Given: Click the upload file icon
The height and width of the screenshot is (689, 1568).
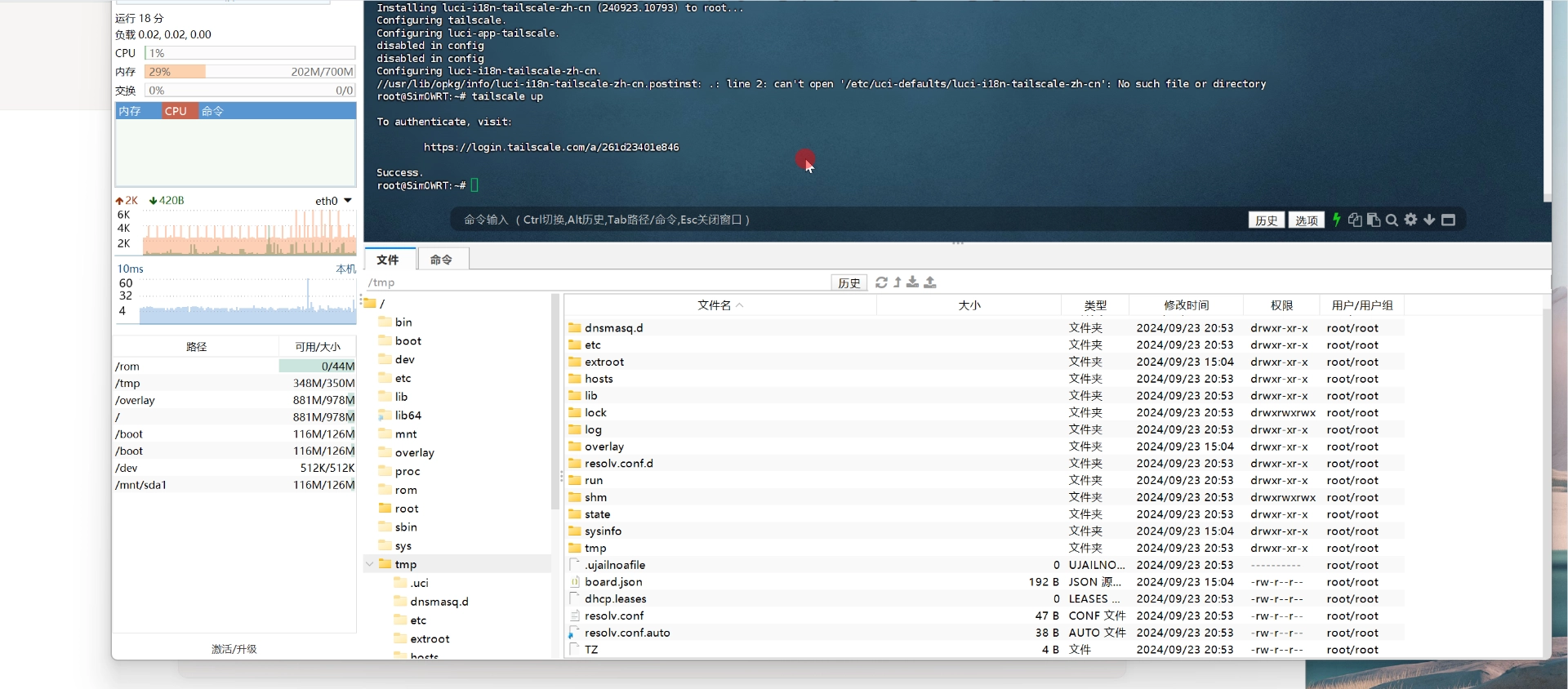Looking at the screenshot, I should click(x=930, y=282).
